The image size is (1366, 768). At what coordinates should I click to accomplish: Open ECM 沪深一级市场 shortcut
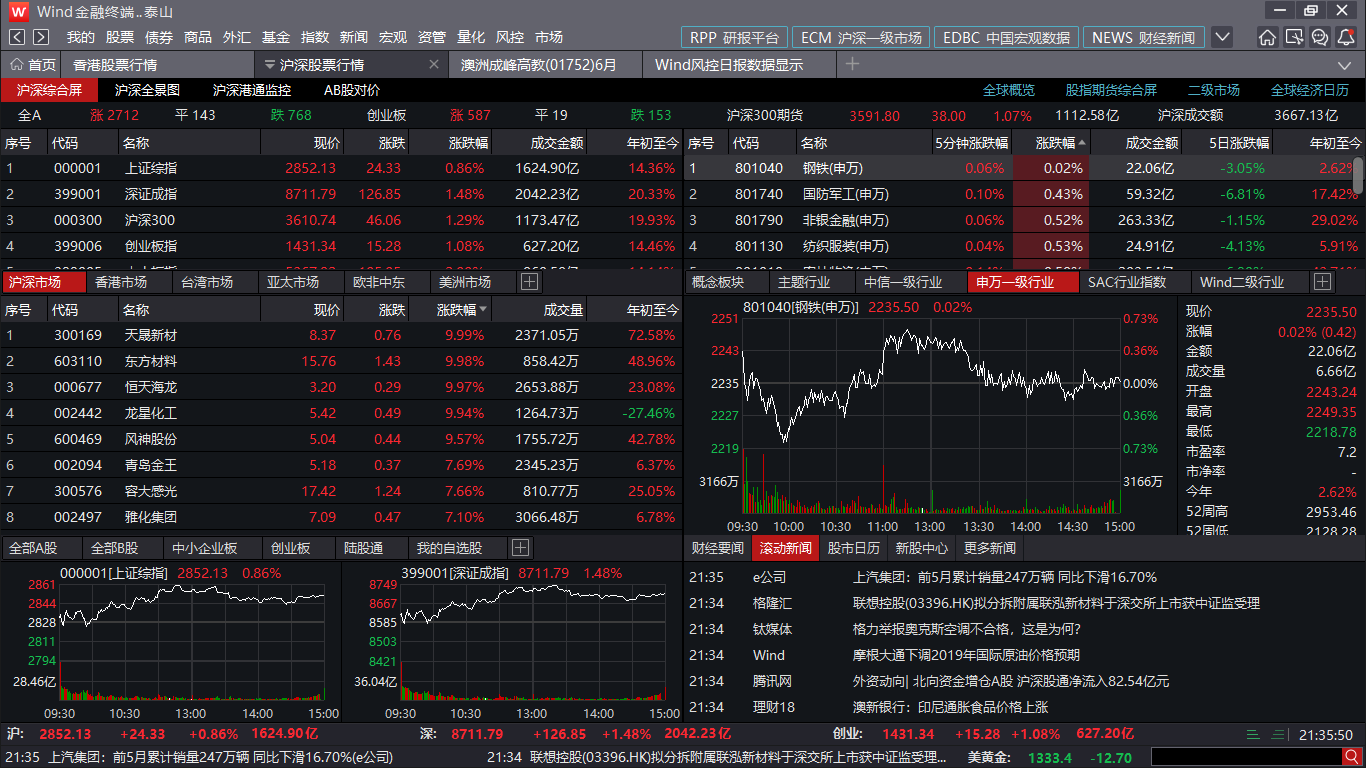pyautogui.click(x=861, y=37)
